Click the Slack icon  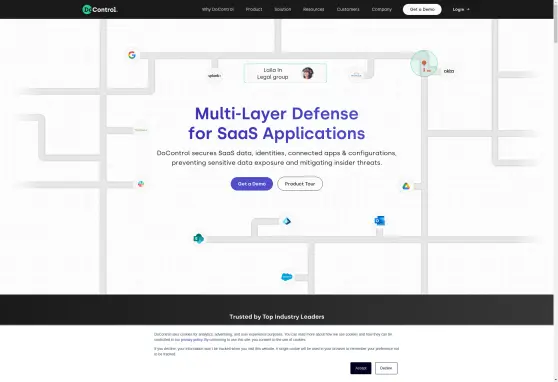(x=141, y=184)
